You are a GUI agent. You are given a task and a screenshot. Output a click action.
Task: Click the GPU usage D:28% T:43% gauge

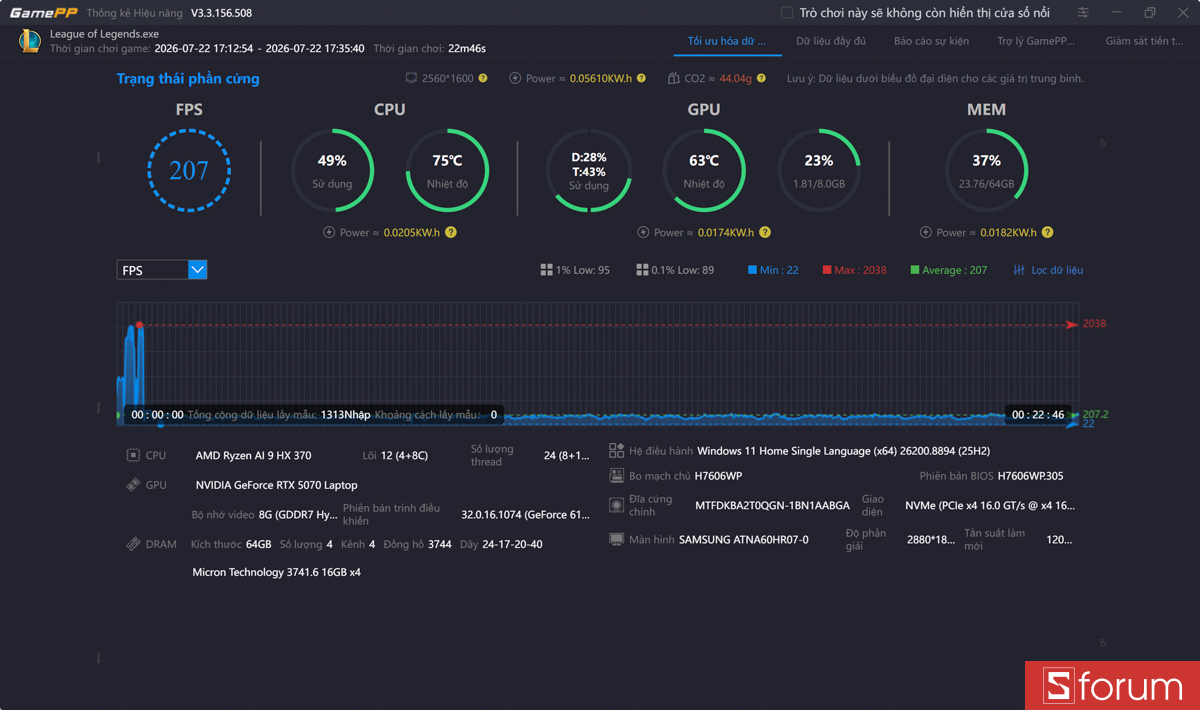pyautogui.click(x=589, y=170)
